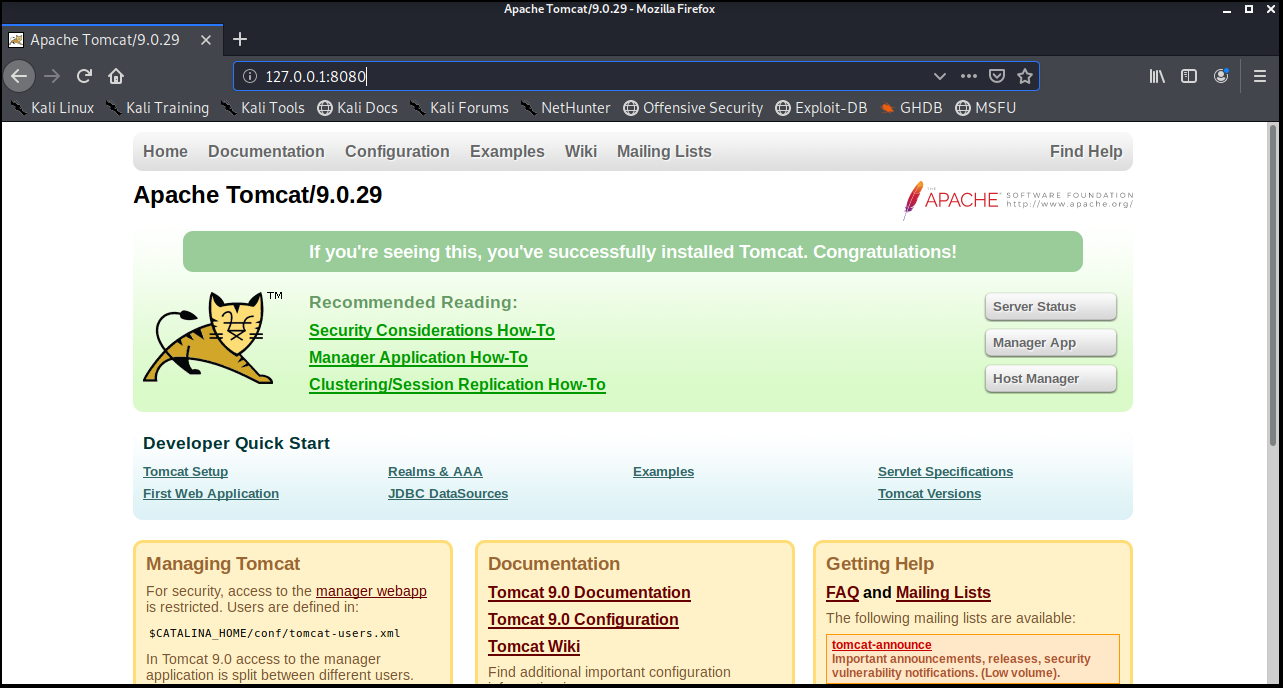Open Examples in the Tomcat navigation bar
Screen dimensions: 1283x688
tap(507, 152)
